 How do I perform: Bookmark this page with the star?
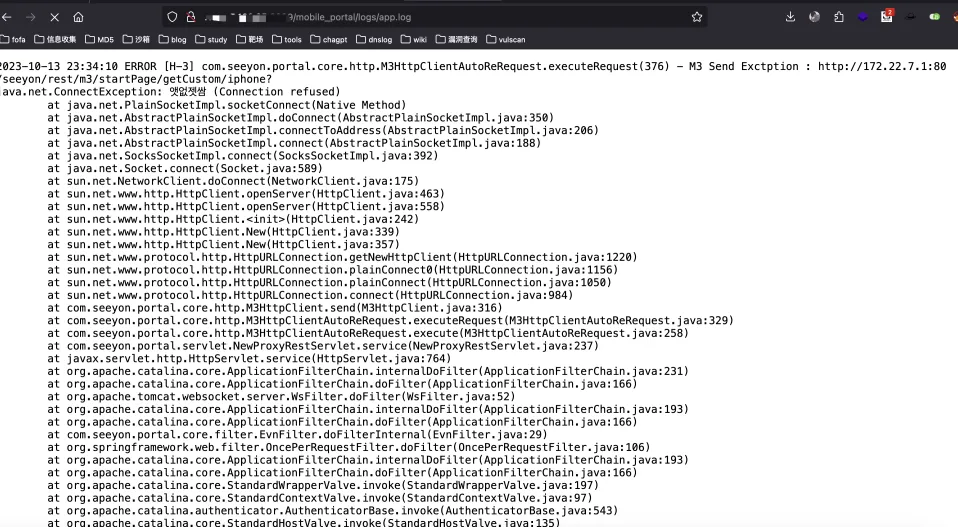click(x=697, y=17)
